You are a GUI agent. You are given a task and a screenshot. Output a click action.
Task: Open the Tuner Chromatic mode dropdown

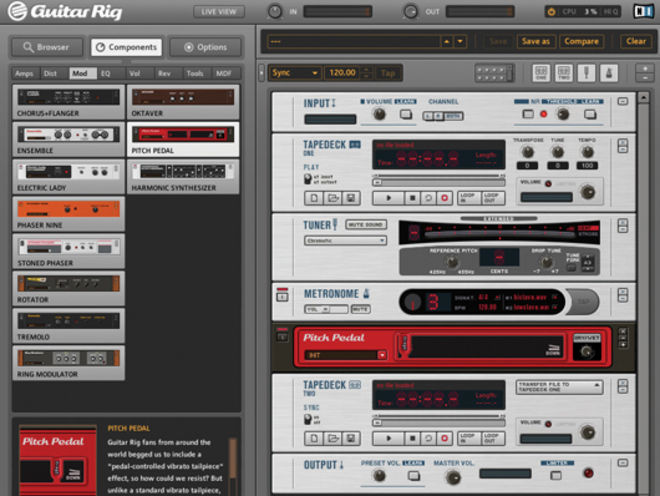(x=345, y=240)
